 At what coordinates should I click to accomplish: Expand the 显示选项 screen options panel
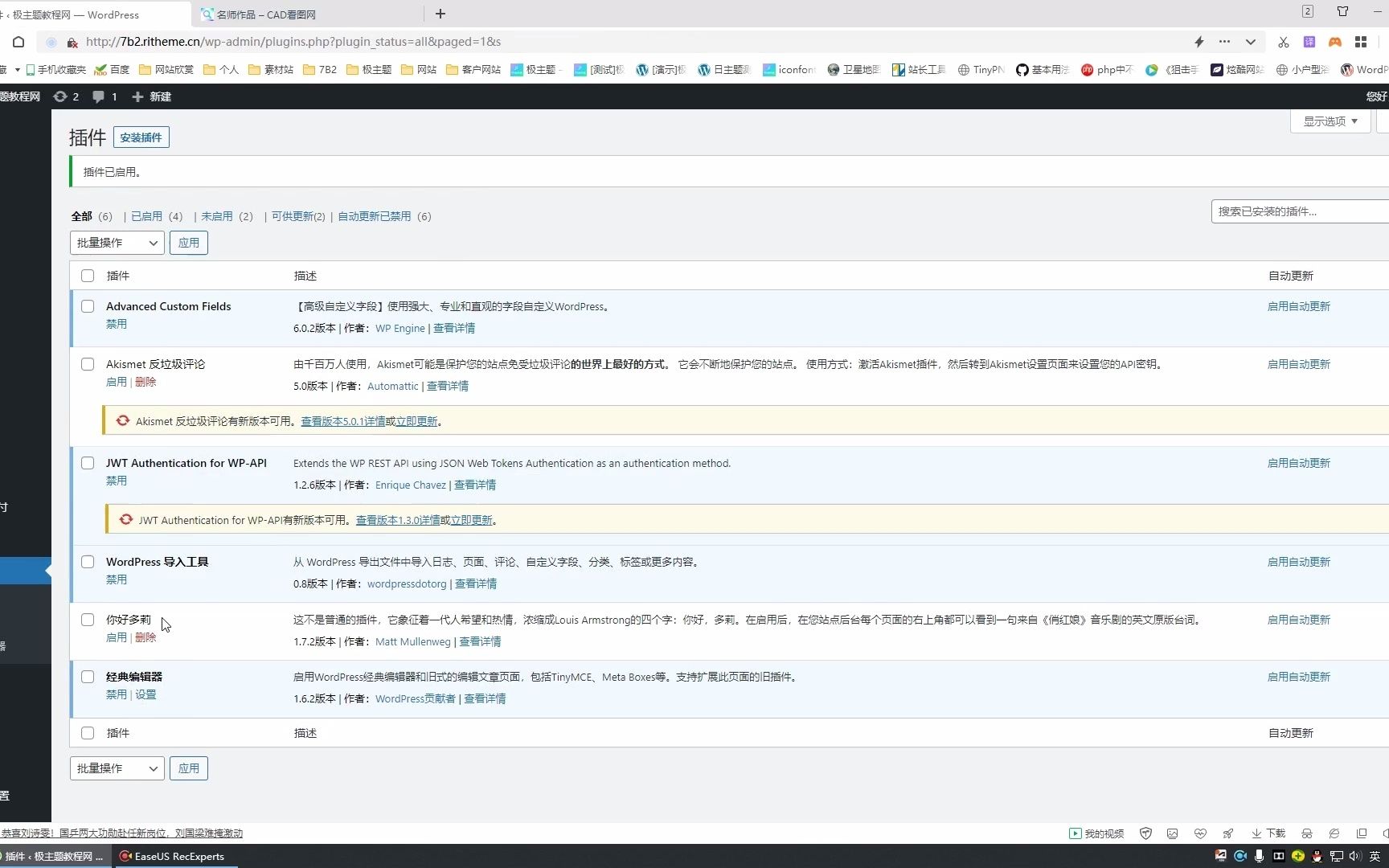[1330, 121]
